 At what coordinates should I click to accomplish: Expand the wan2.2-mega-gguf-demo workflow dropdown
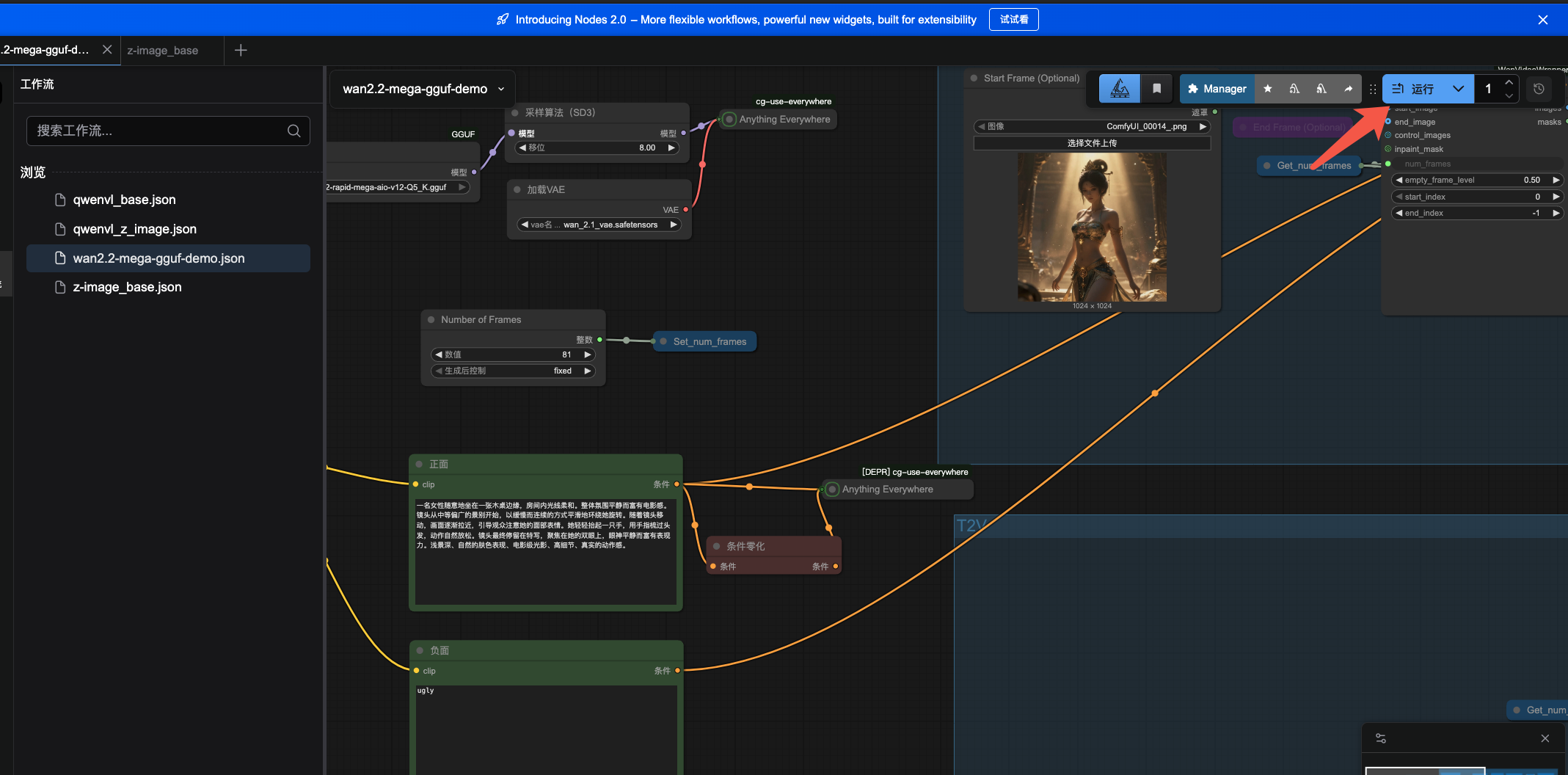coord(501,89)
